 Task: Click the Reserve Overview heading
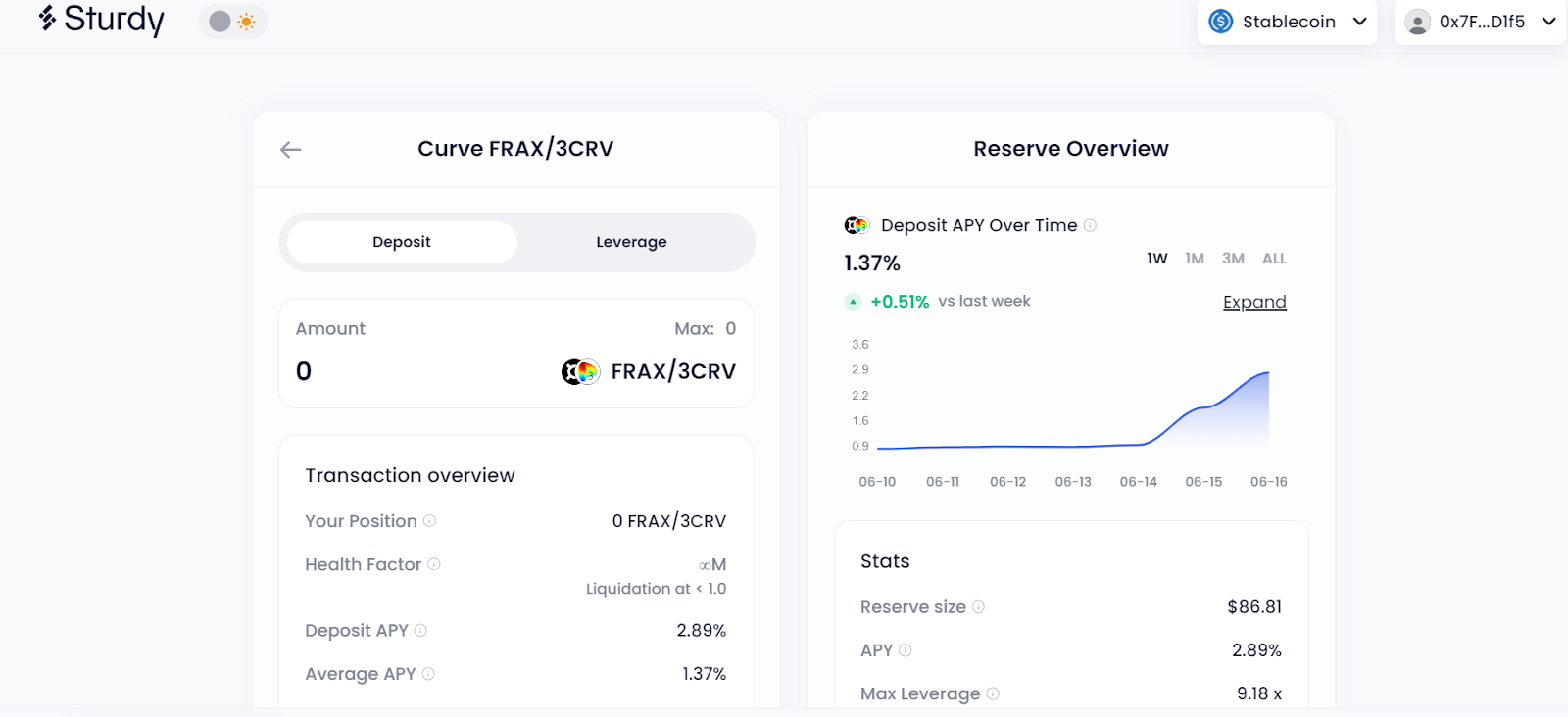click(x=1071, y=149)
